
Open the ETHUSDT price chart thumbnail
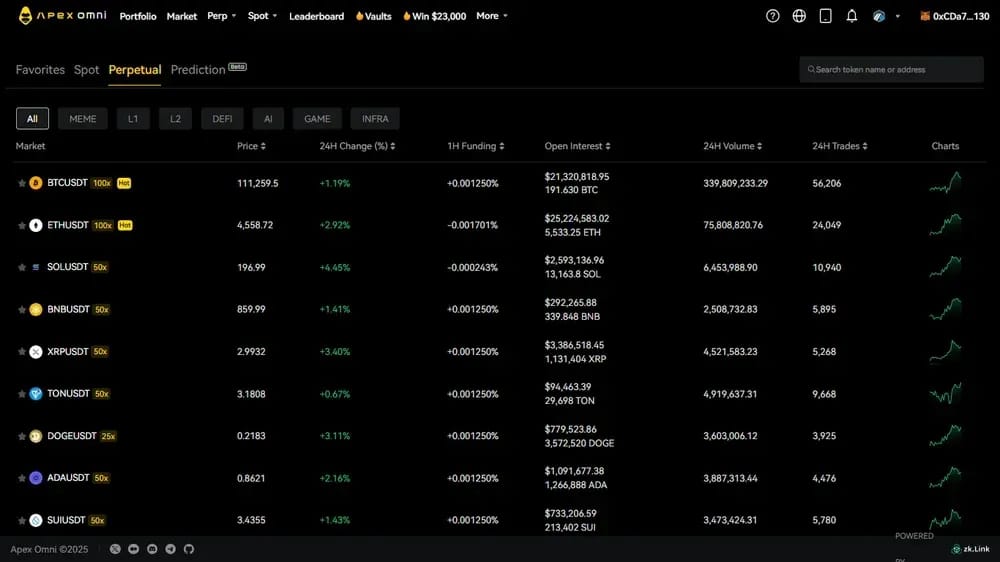point(945,225)
